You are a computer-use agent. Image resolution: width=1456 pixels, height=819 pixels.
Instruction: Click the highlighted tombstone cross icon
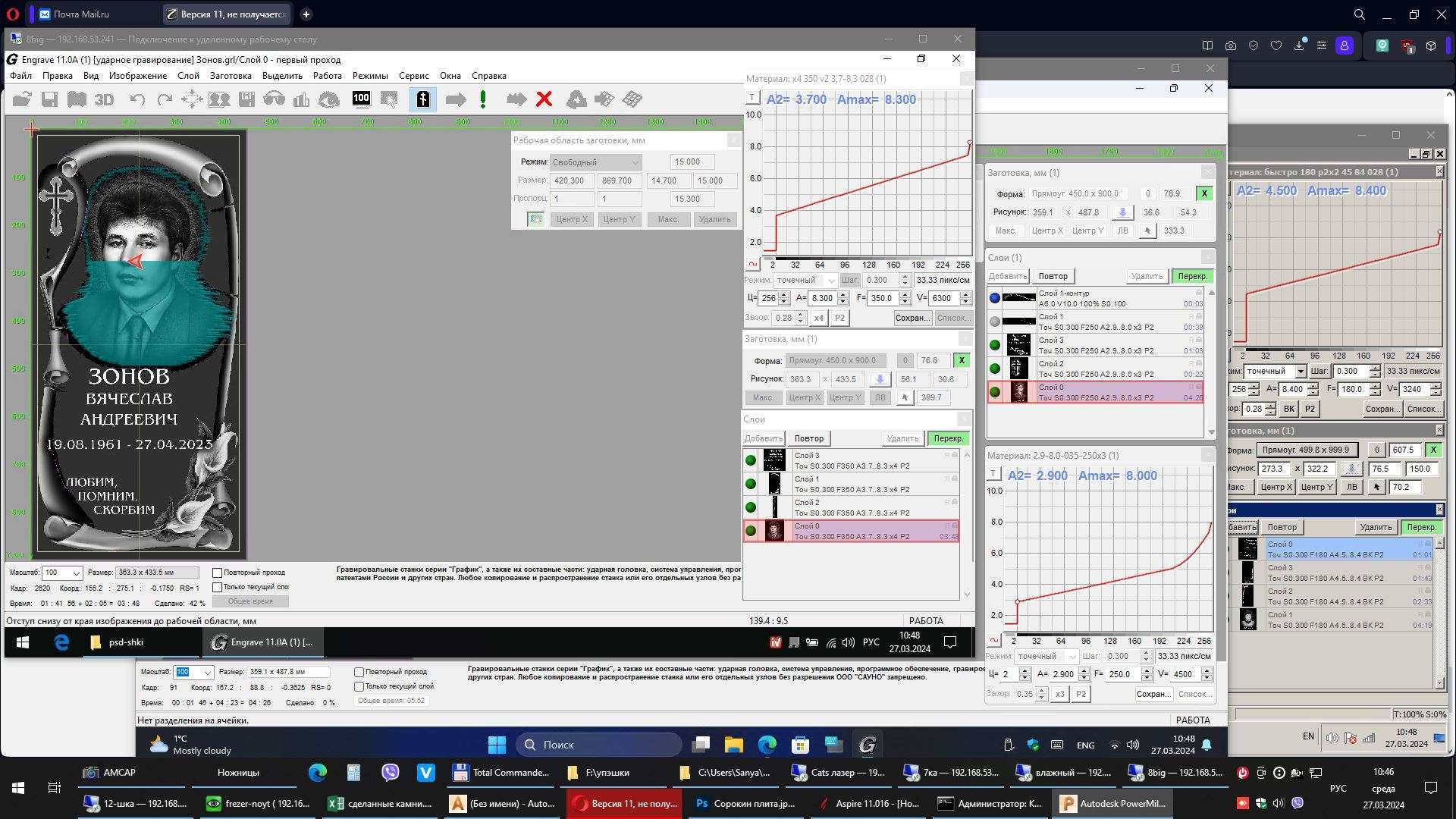[423, 99]
